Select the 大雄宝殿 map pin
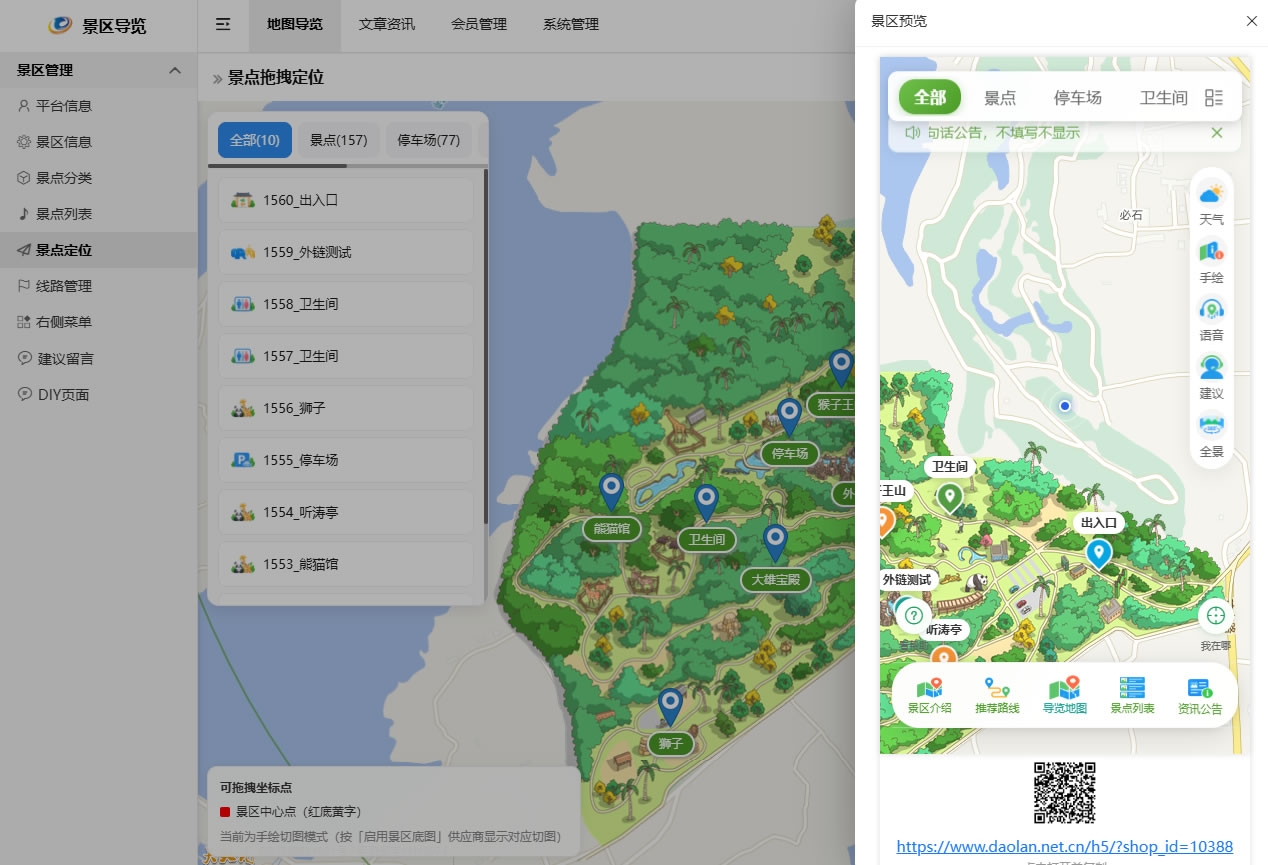This screenshot has width=1268, height=865. point(775,543)
